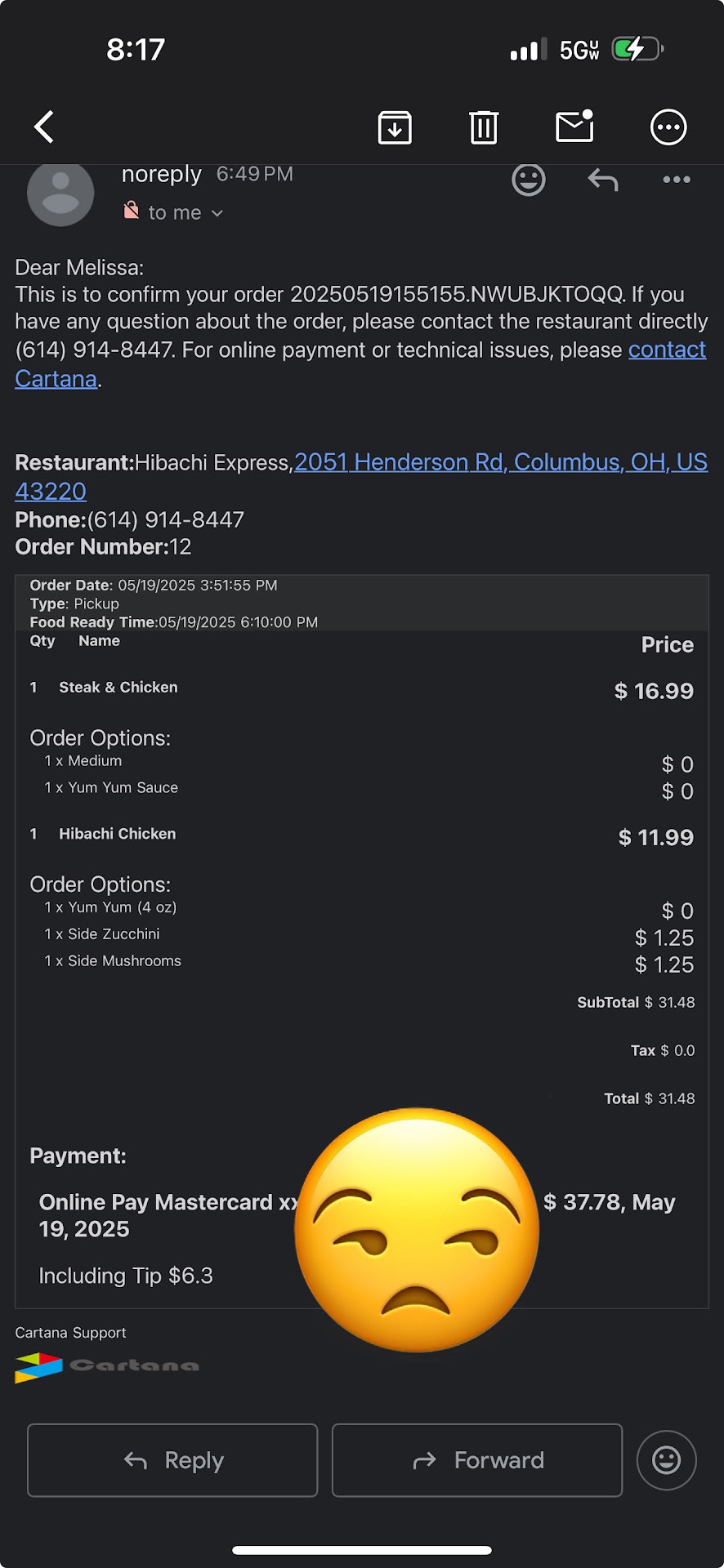
Task: Open the top more options menu
Action: pos(668,127)
